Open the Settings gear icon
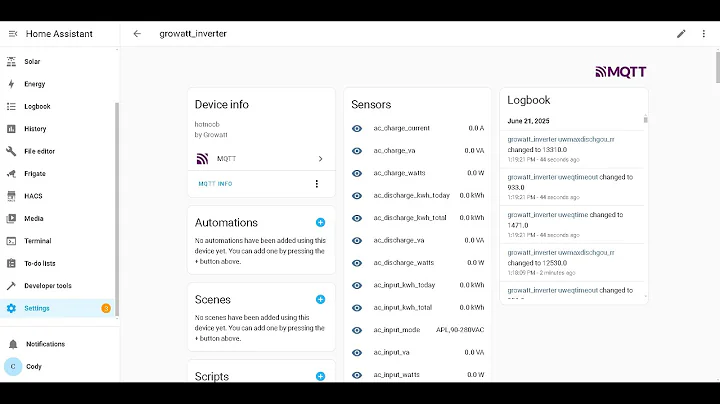The image size is (720, 404). (11, 309)
